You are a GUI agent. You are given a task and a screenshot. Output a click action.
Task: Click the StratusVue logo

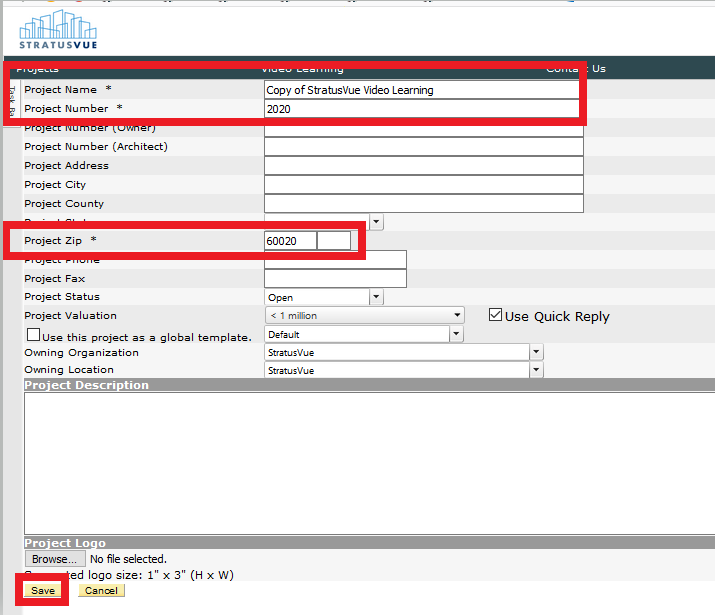[58, 30]
